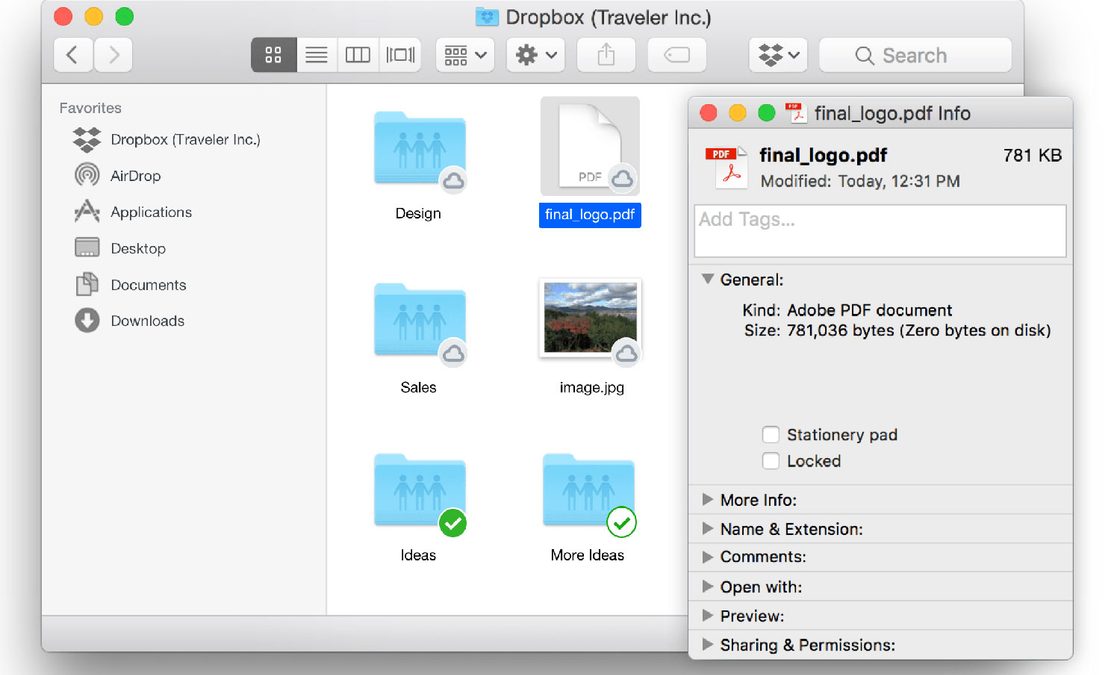The width and height of the screenshot is (1120, 675).
Task: Close the Dropbox Finder window
Action: (64, 16)
